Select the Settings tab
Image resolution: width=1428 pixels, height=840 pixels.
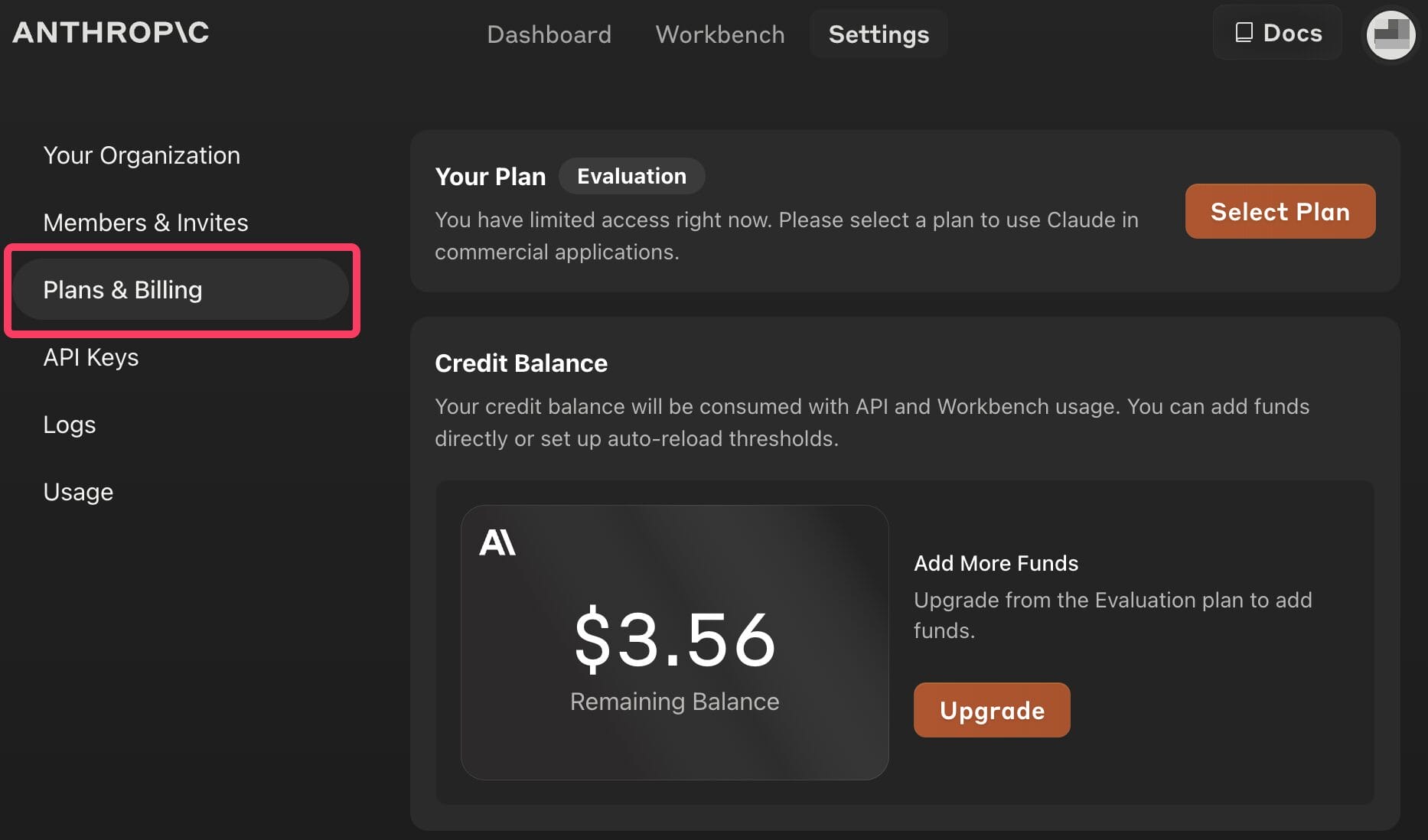point(879,34)
